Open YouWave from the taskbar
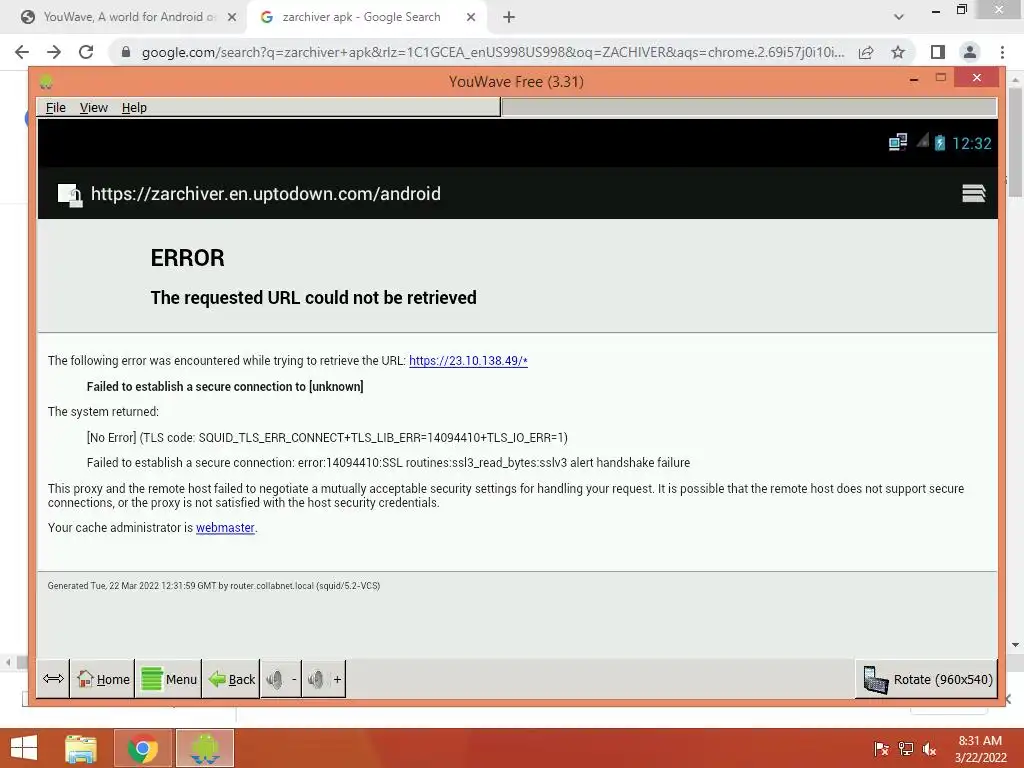The width and height of the screenshot is (1024, 768). [x=204, y=748]
